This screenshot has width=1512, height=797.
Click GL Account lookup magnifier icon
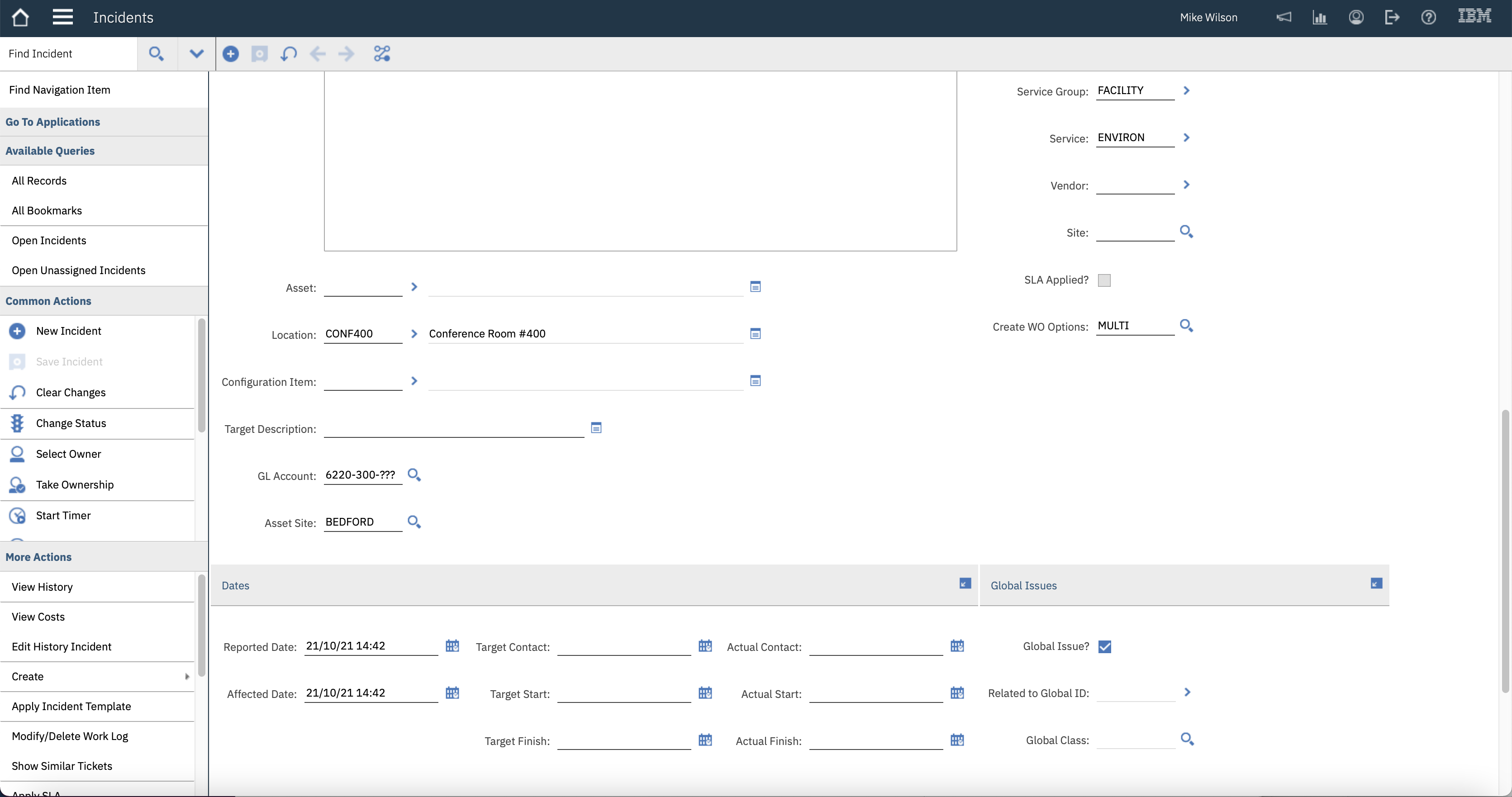click(414, 475)
